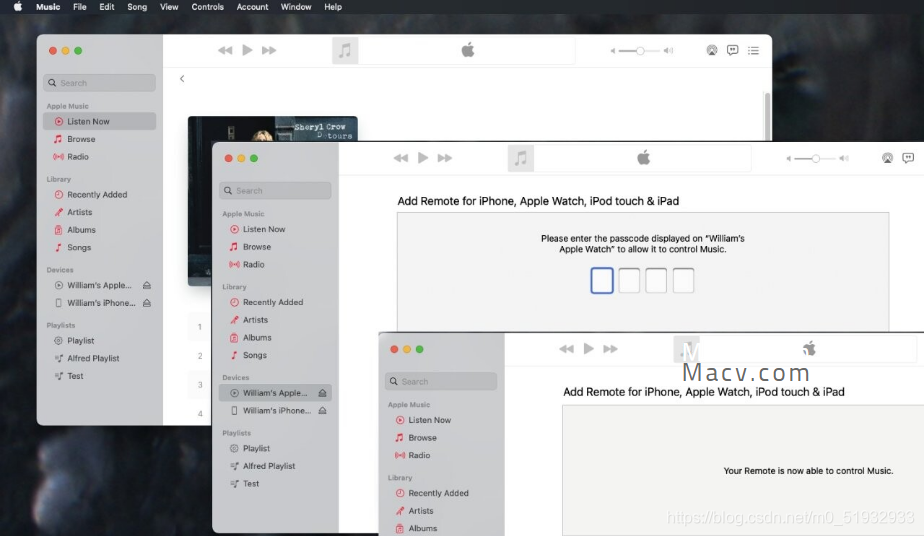Click fast-forward button in middle Music window
924x536 pixels.
445,158
